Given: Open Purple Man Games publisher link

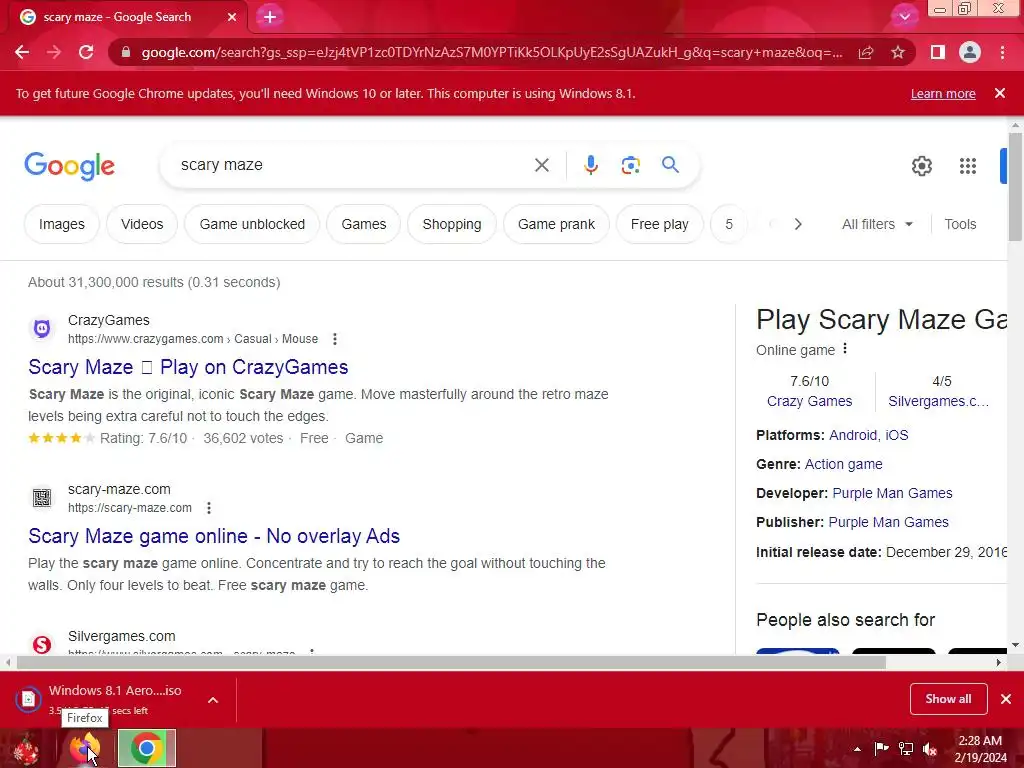Looking at the screenshot, I should 888,522.
